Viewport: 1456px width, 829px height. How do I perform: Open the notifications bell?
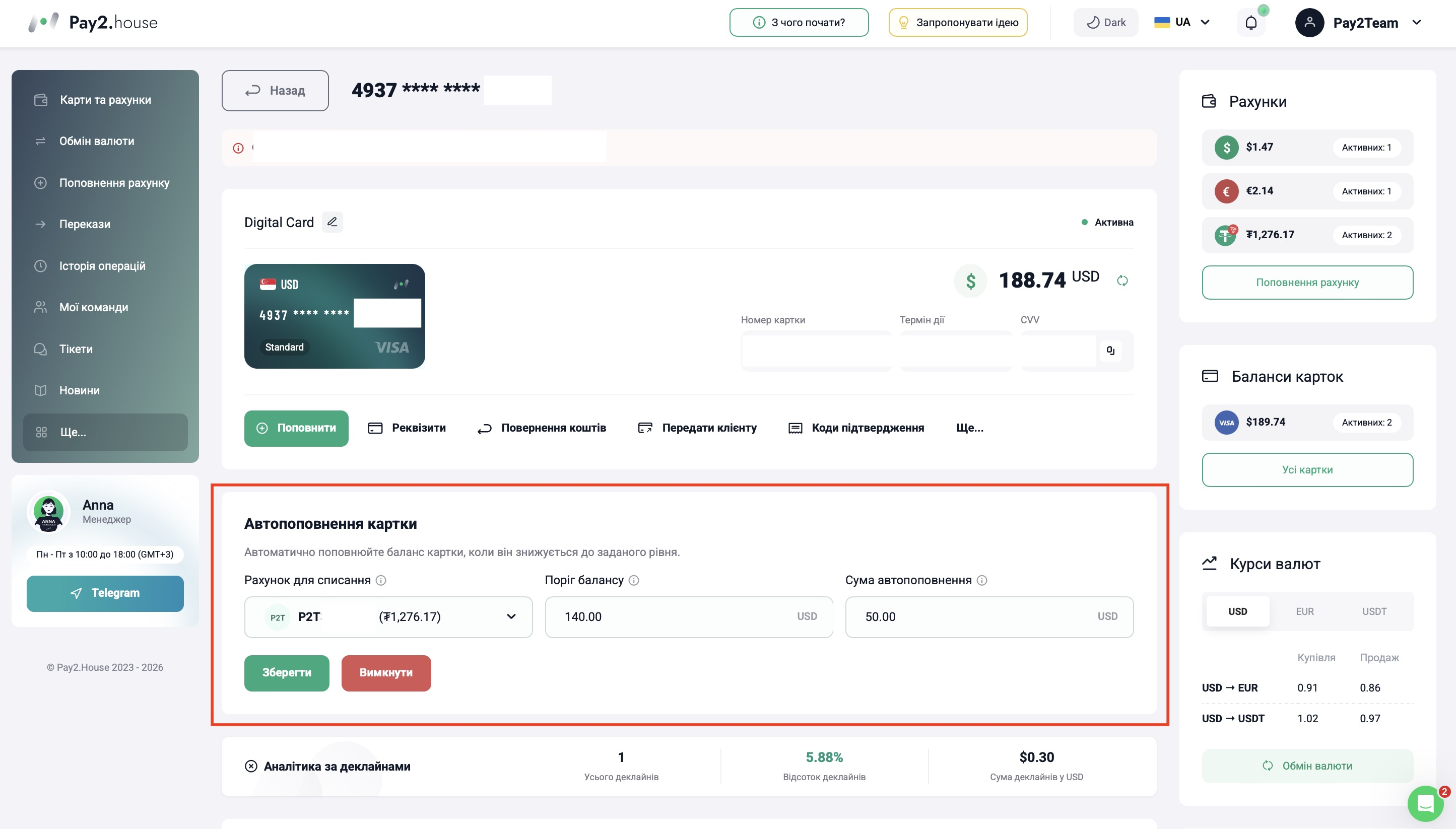[x=1250, y=23]
